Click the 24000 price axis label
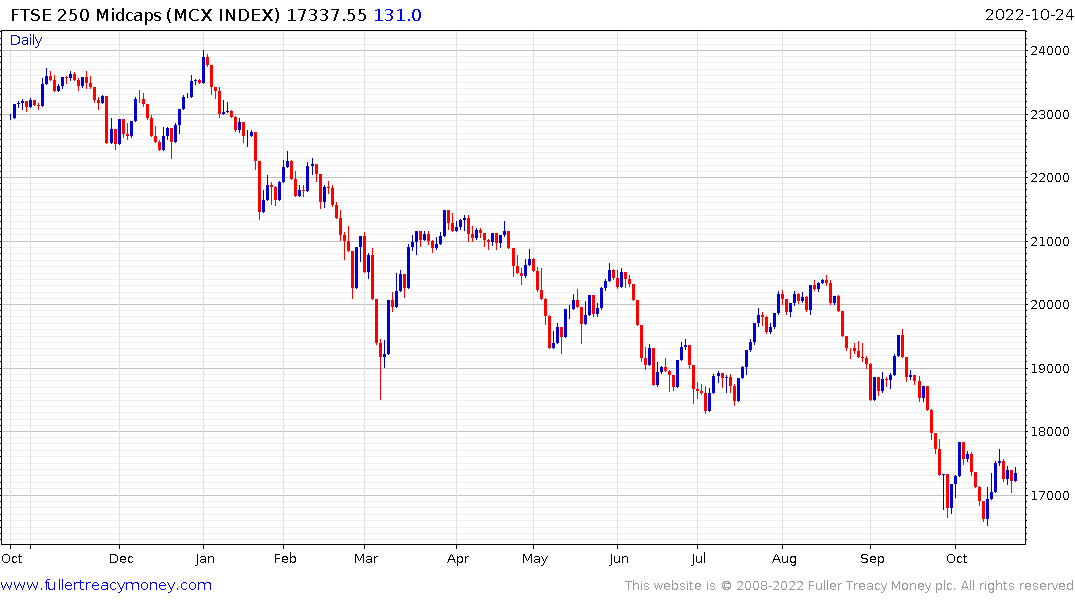The height and width of the screenshot is (600, 1075). (1046, 51)
